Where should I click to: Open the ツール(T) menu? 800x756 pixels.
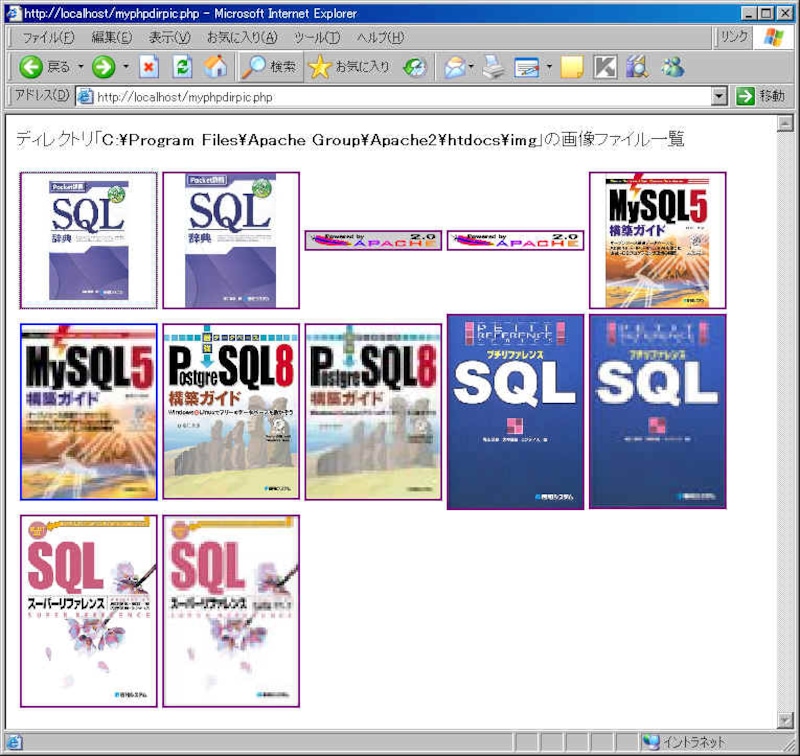[317, 37]
